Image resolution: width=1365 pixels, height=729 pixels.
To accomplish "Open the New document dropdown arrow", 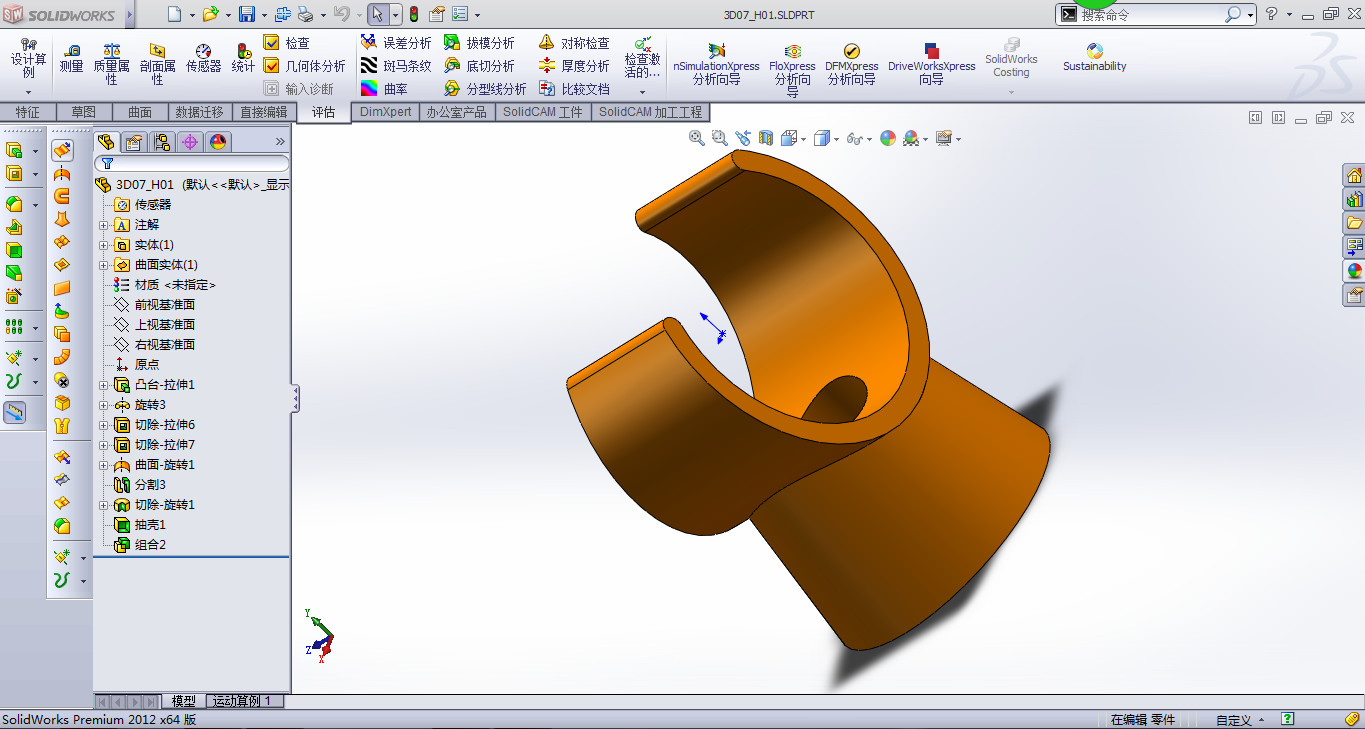I will coord(192,14).
